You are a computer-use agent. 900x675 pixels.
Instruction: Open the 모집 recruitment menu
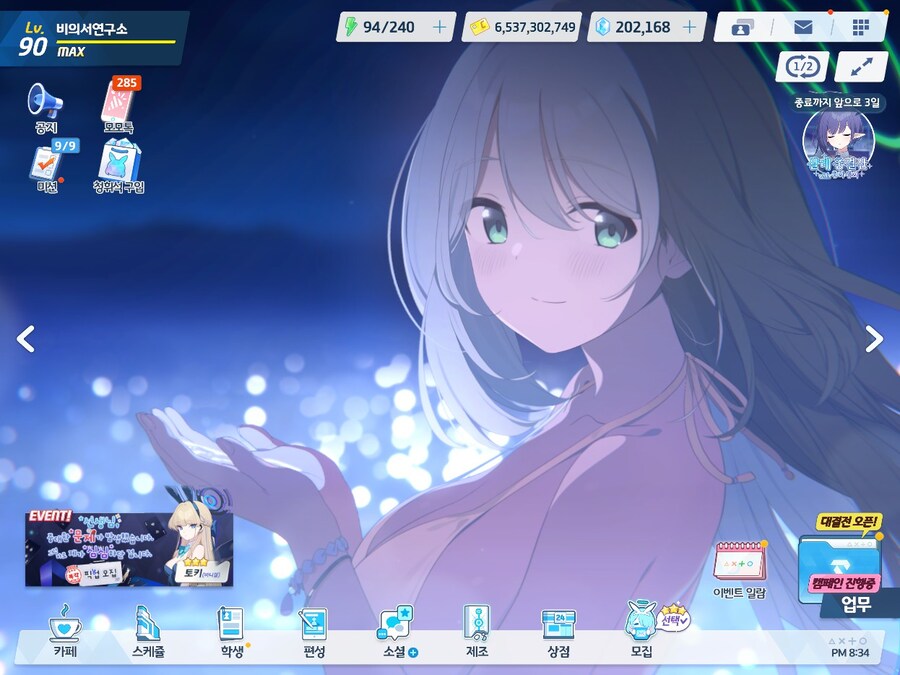pos(641,629)
